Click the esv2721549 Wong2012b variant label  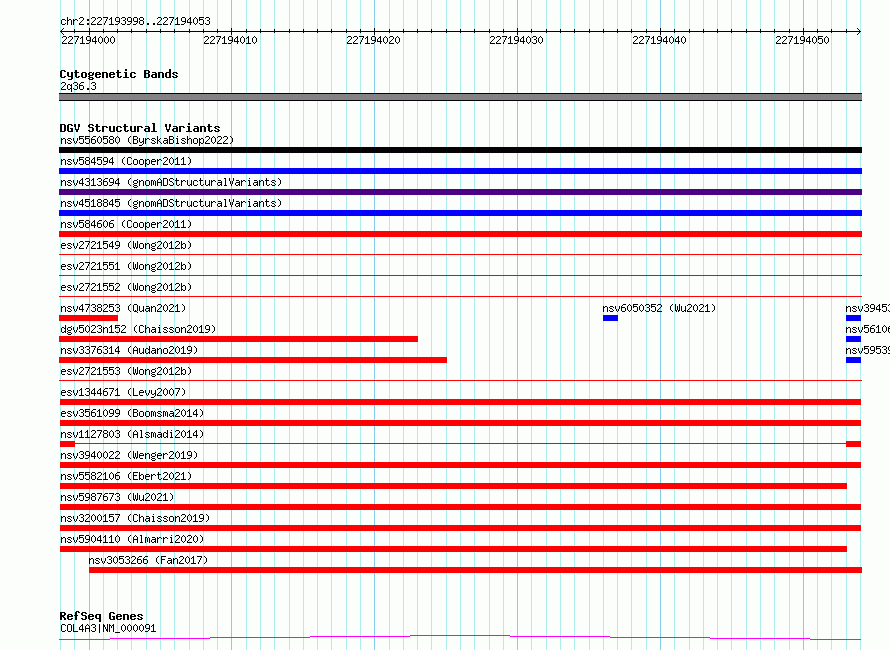[x=125, y=245]
